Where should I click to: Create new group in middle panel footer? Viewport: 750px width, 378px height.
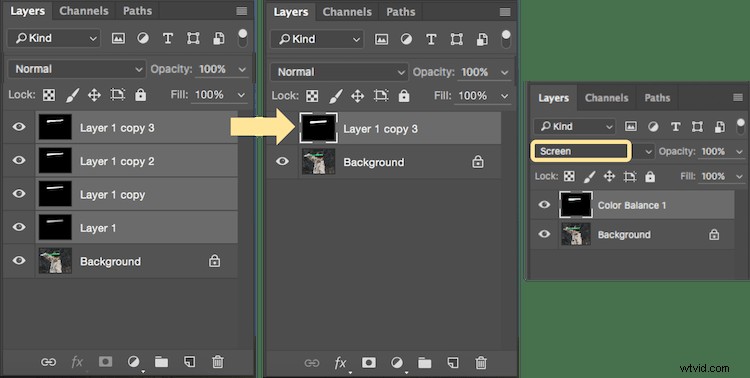point(425,362)
